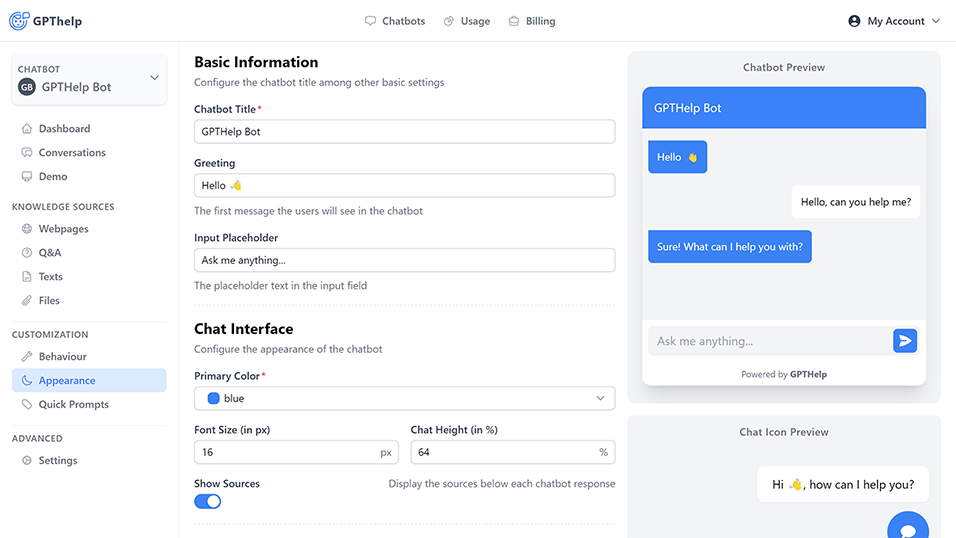The height and width of the screenshot is (538, 956).
Task: Go to Conversations in the sidebar
Action: [72, 153]
